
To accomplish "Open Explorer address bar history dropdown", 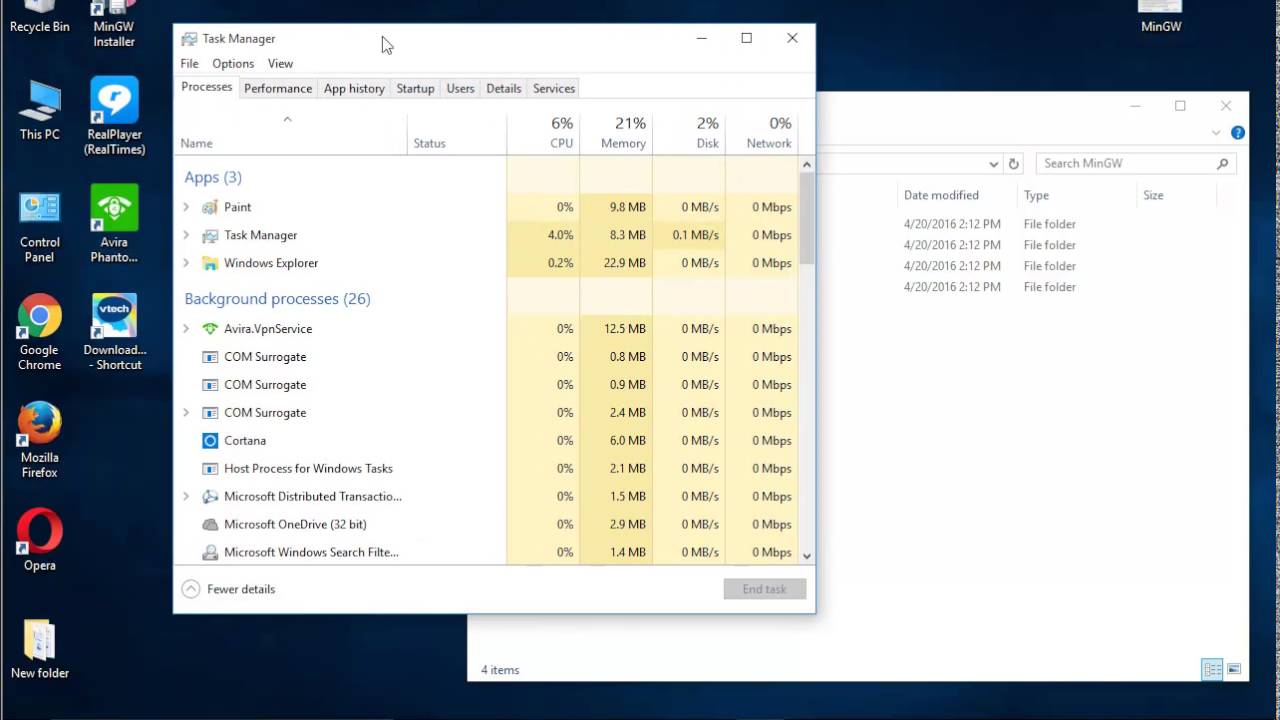I will click(x=993, y=164).
